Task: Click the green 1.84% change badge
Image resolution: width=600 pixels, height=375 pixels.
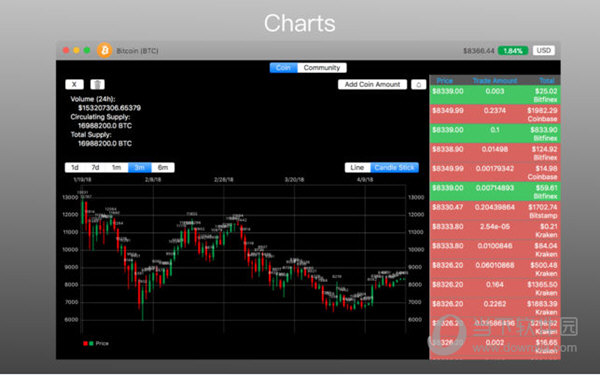Action: [513, 51]
